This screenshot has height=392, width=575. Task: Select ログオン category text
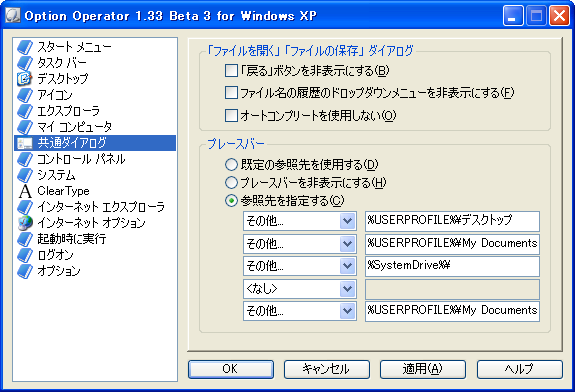55,255
